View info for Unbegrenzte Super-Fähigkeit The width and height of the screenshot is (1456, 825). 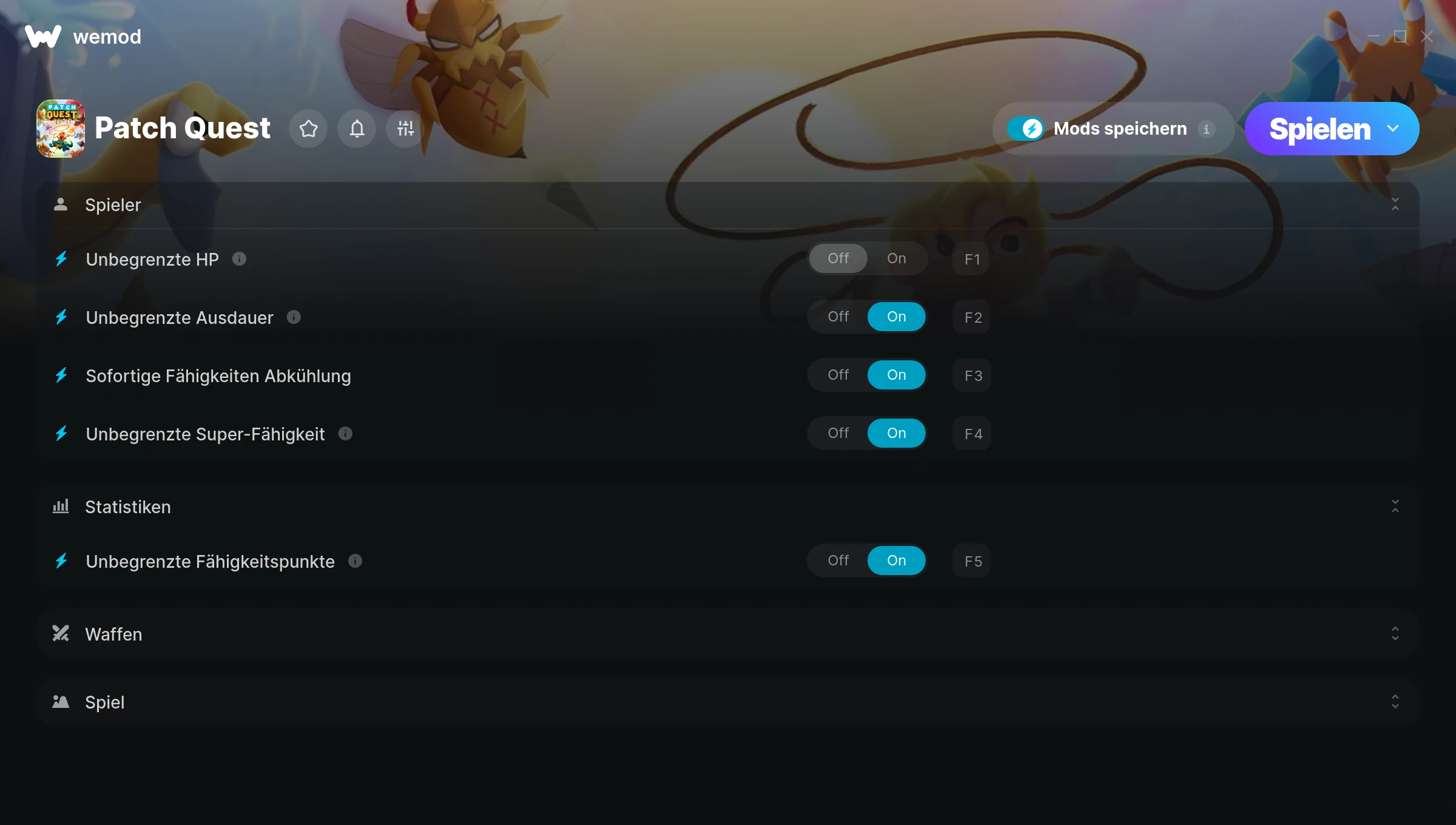tap(345, 434)
